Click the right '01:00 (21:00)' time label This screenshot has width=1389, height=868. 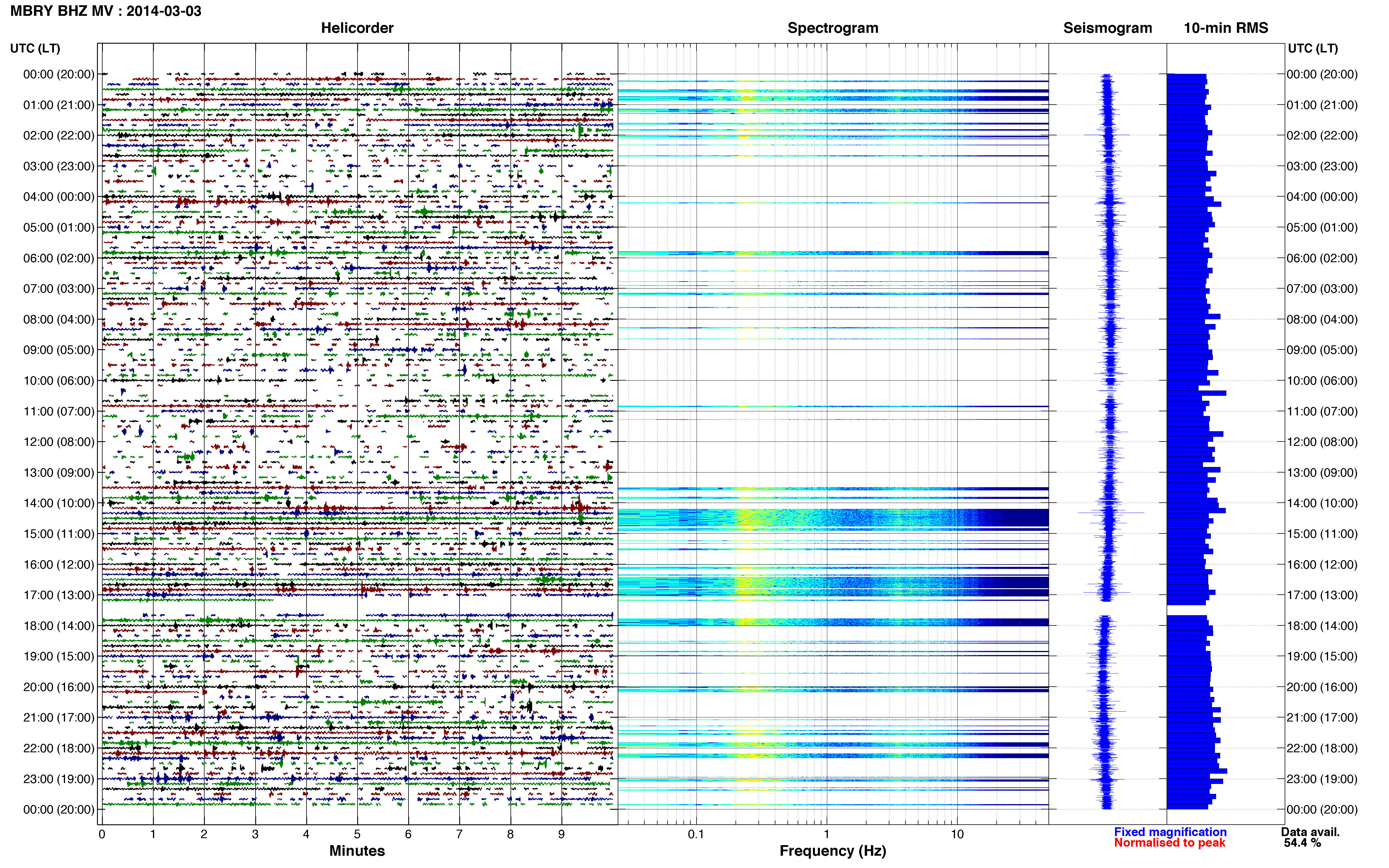1322,105
